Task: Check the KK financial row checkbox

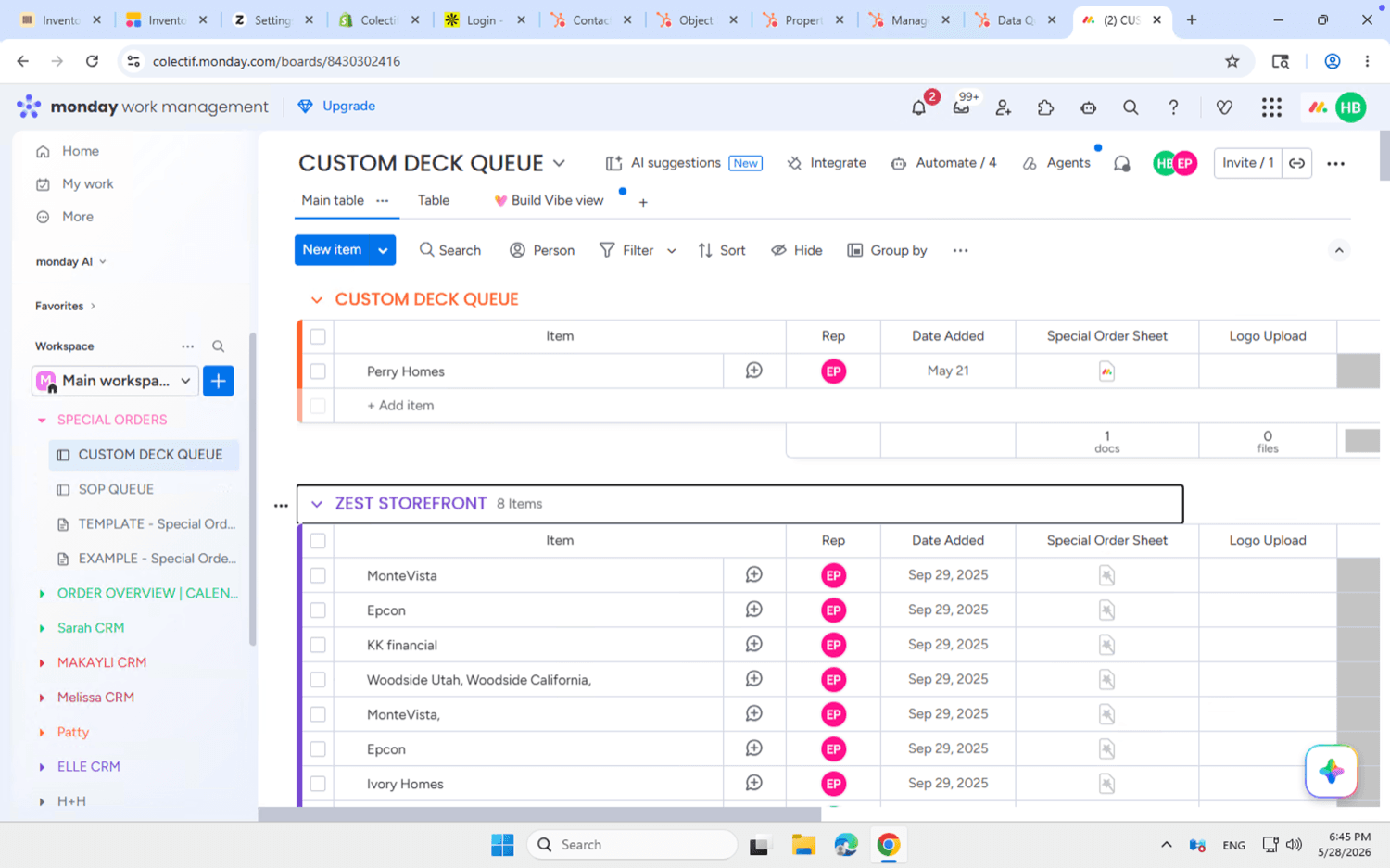Action: click(x=318, y=645)
